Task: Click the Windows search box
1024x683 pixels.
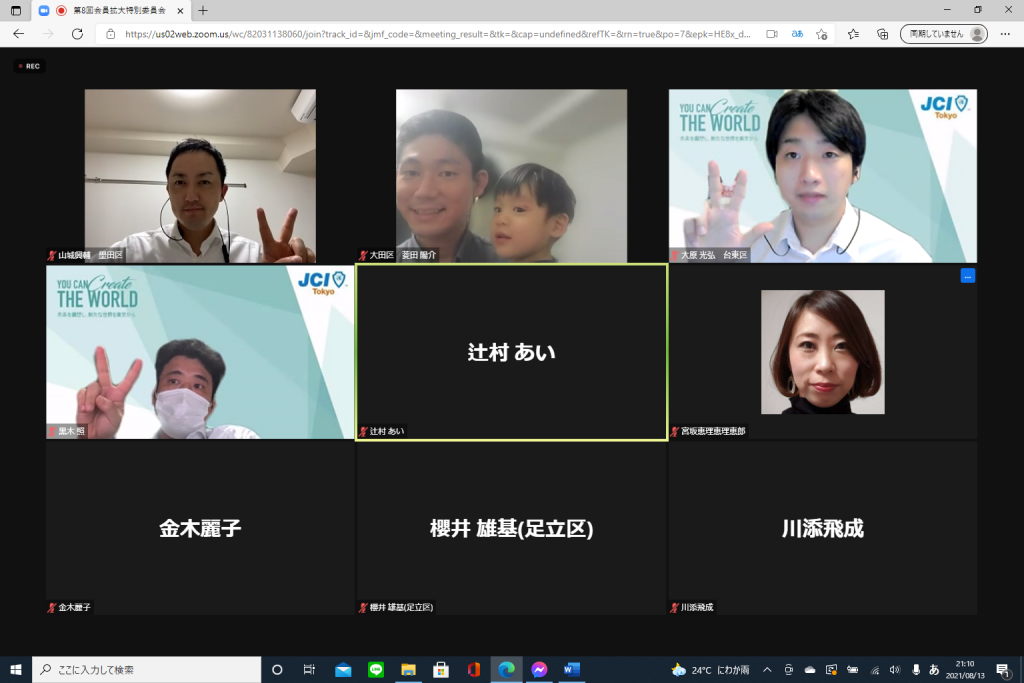Action: (147, 670)
